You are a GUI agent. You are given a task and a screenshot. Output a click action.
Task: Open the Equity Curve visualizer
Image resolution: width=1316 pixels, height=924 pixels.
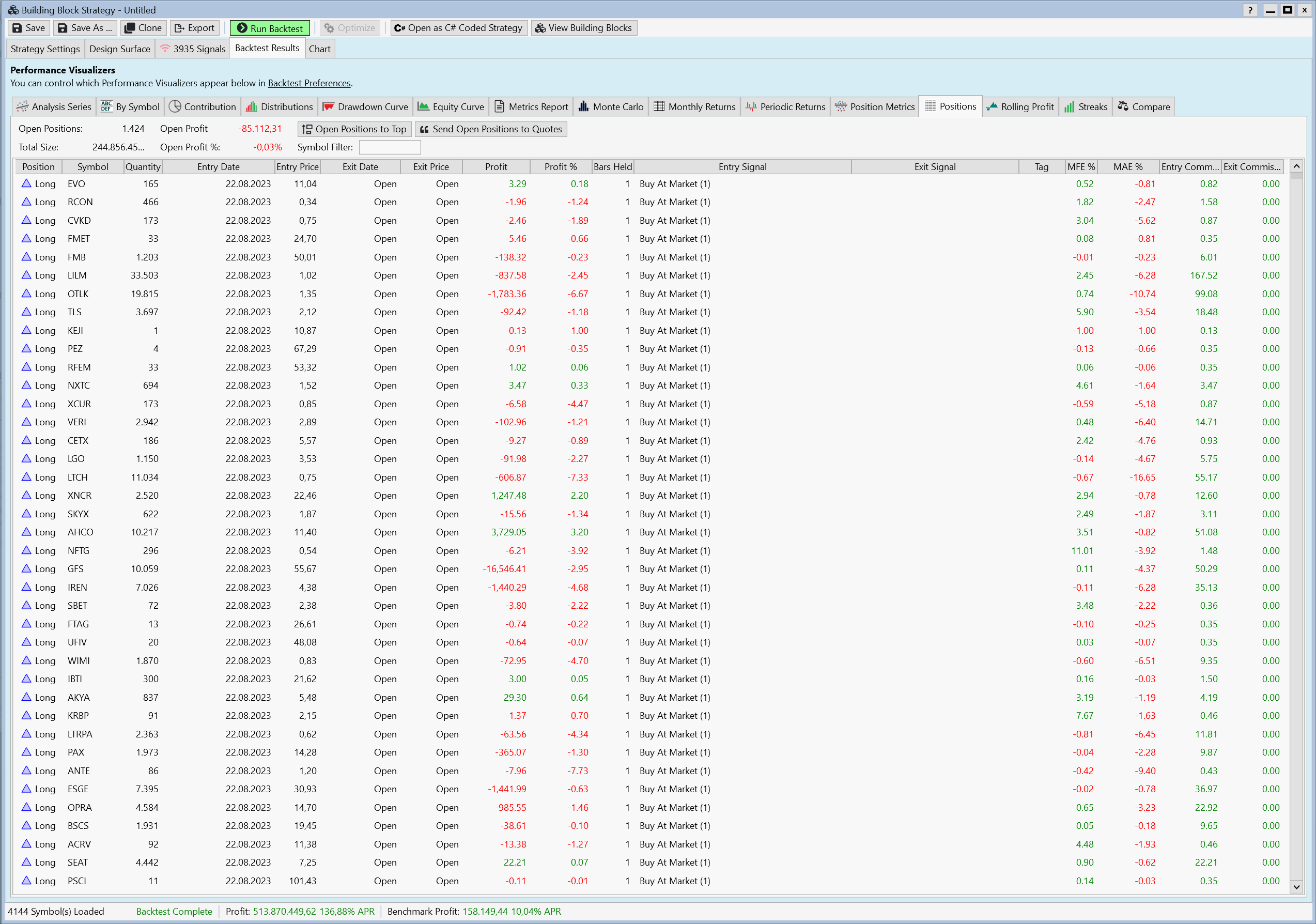(x=451, y=106)
